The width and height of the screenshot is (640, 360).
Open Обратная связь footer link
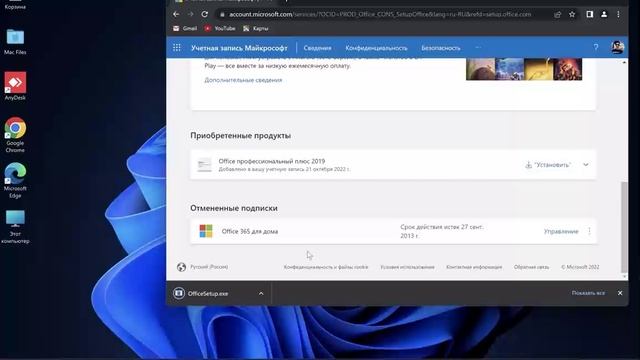[x=531, y=267]
